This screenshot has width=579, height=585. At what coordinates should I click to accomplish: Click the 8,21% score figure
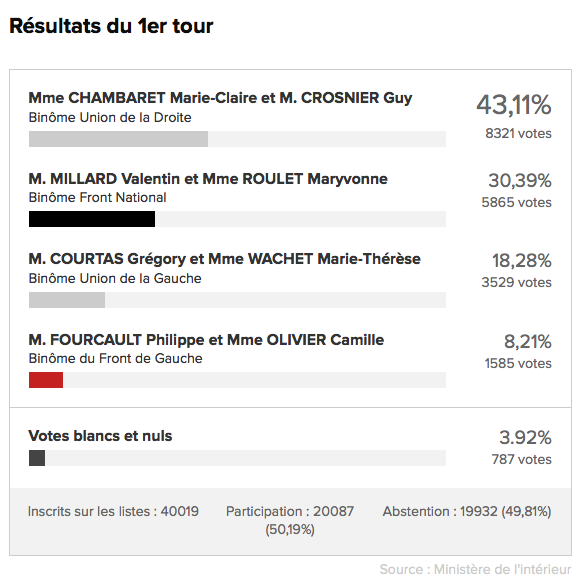click(x=528, y=342)
